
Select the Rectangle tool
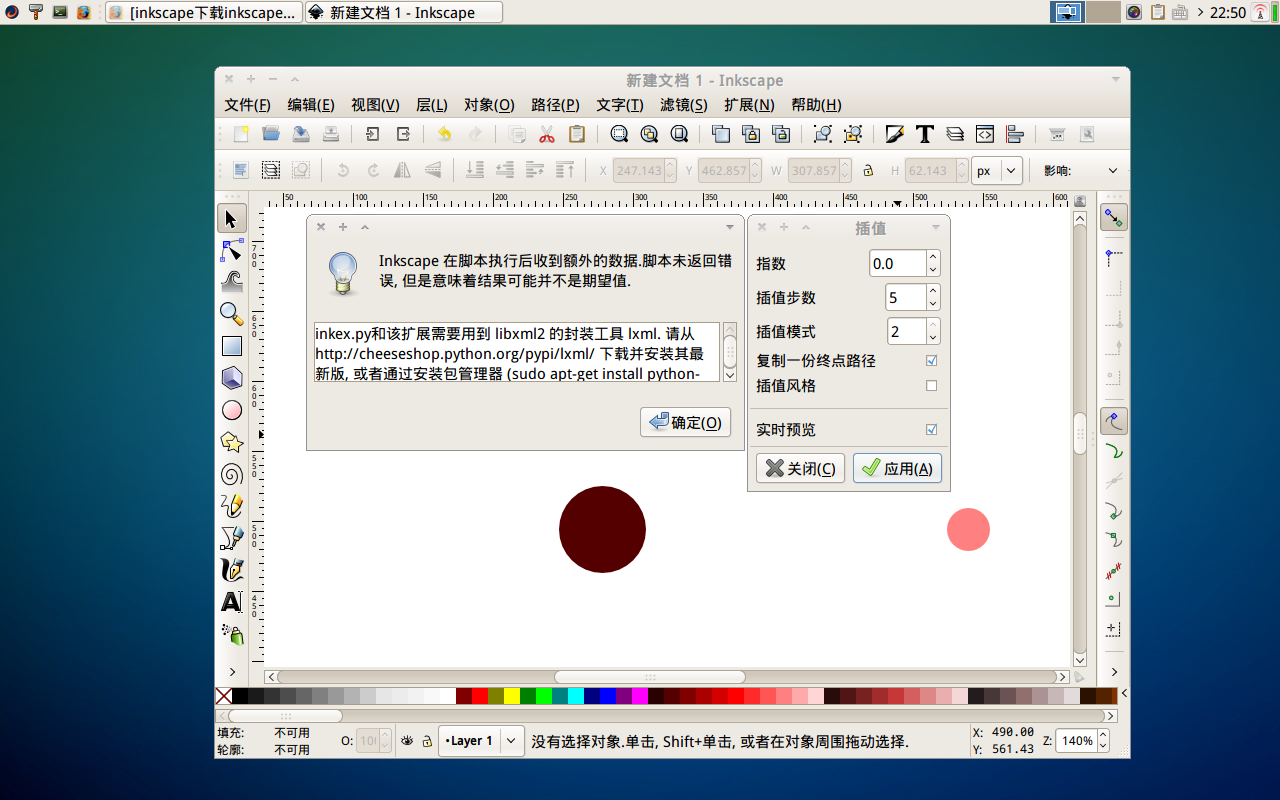[232, 347]
